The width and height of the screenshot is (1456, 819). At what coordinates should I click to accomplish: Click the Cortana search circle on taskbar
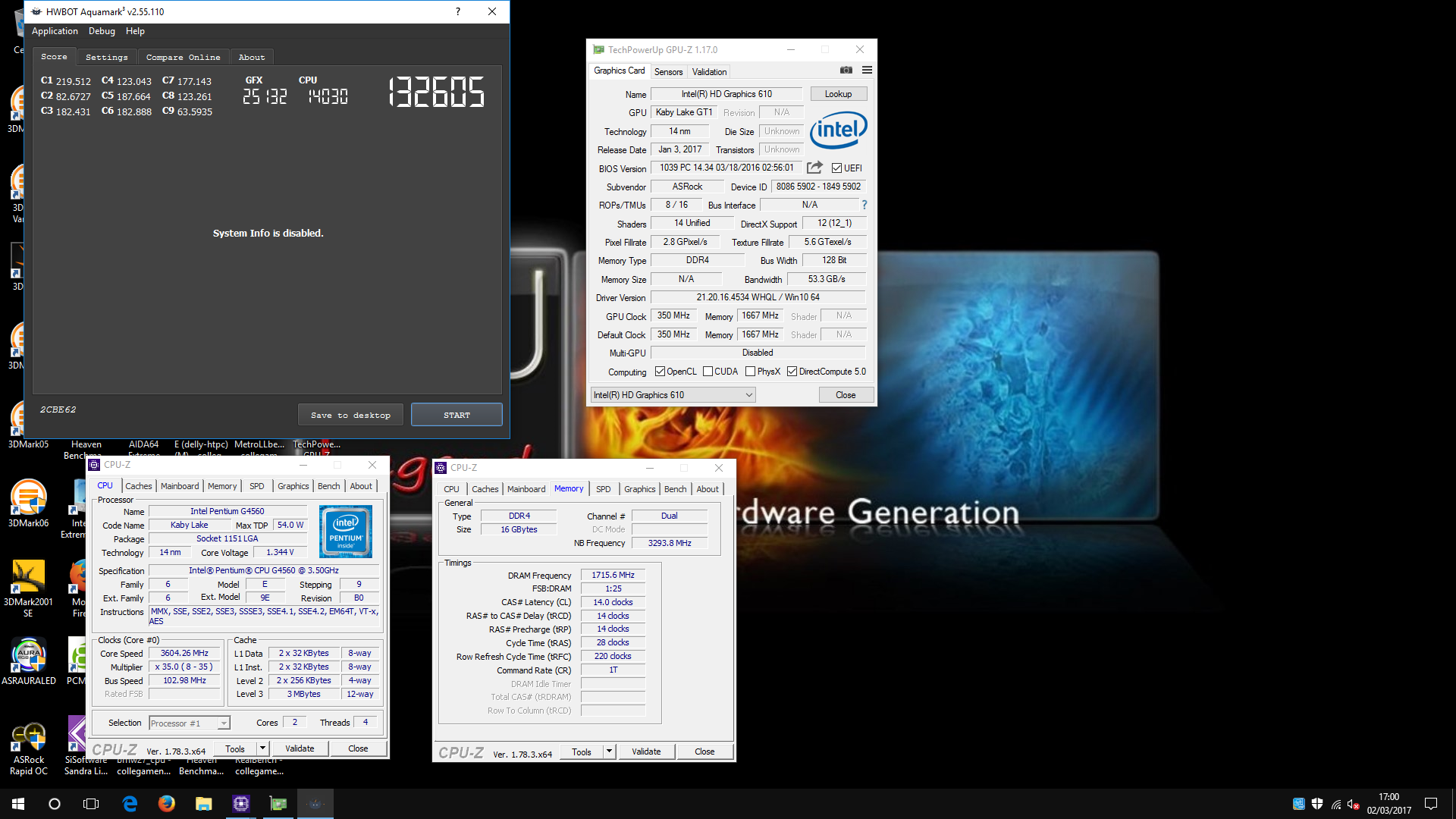(55, 804)
